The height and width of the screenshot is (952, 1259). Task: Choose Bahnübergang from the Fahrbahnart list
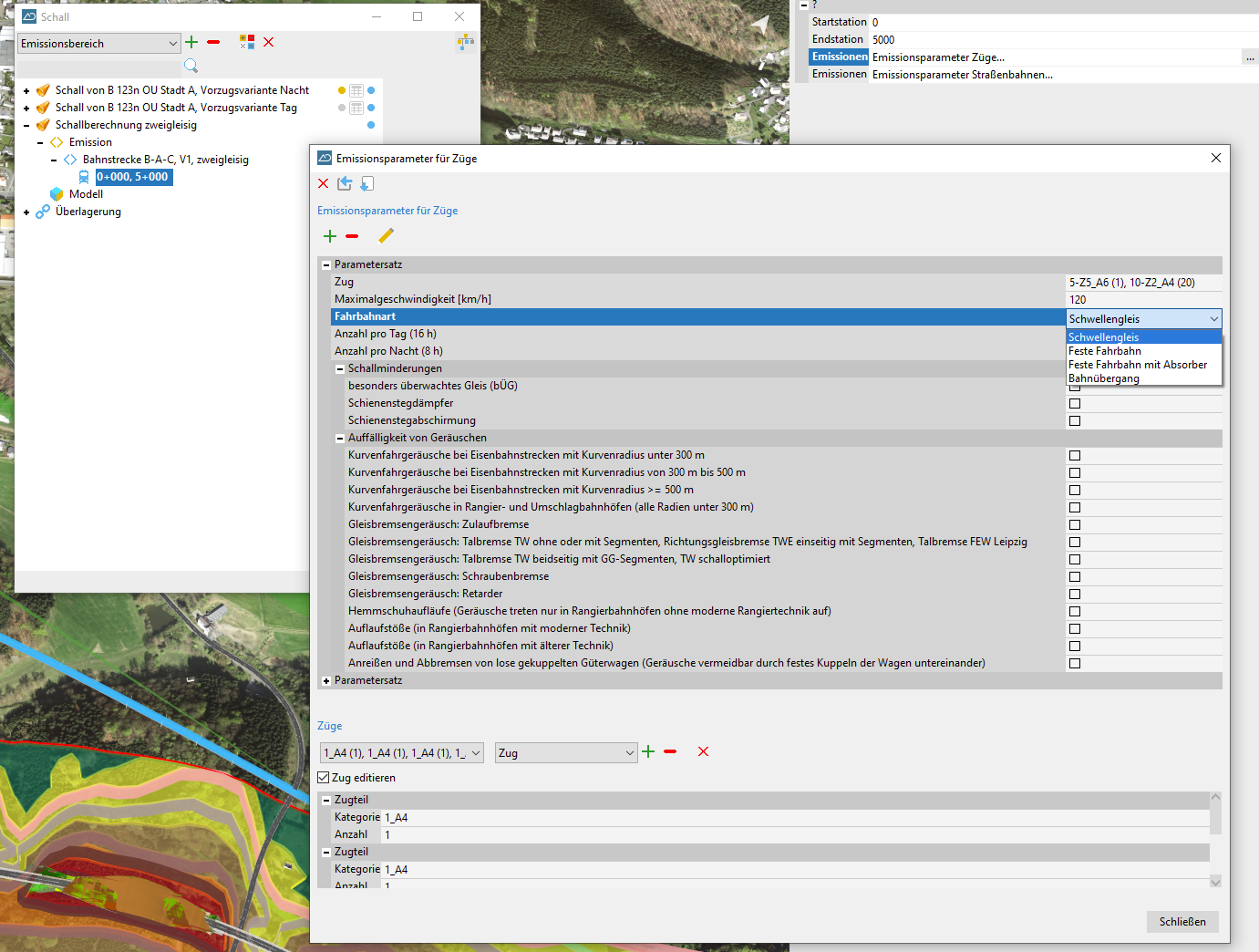point(1103,378)
